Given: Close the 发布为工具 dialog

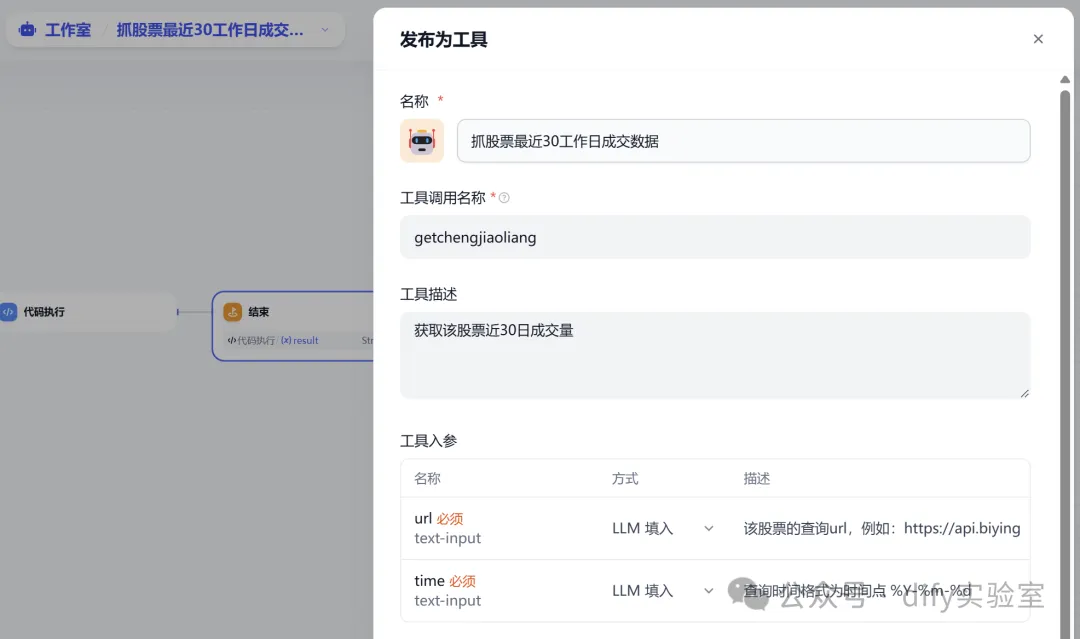Looking at the screenshot, I should coord(1038,39).
